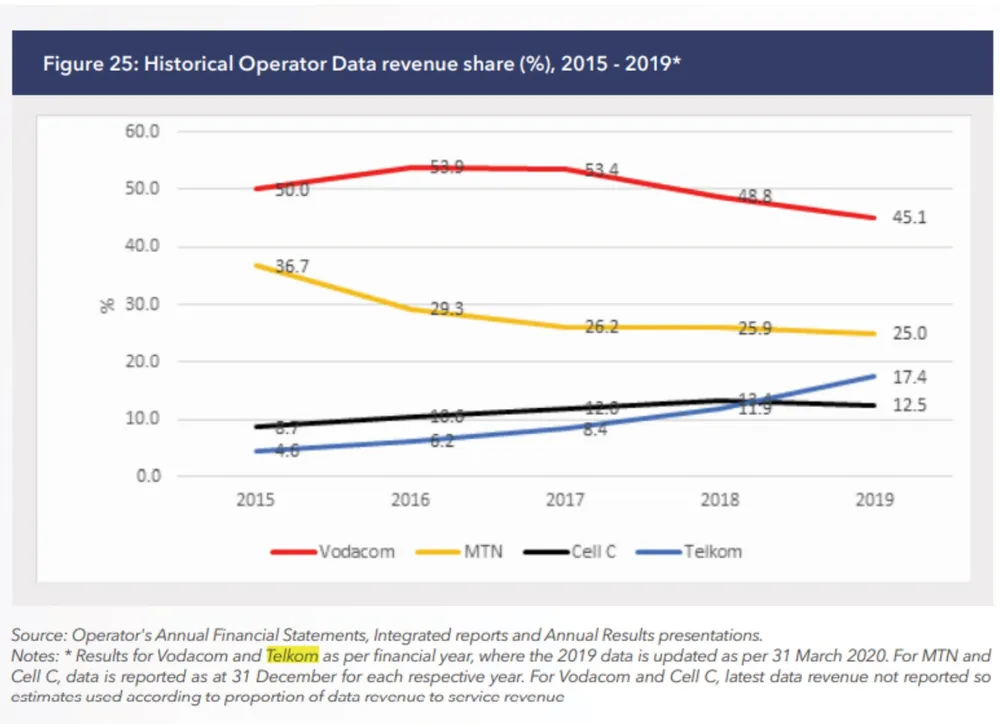Click the 2015 x-axis label
This screenshot has height=727, width=1000.
255,499
